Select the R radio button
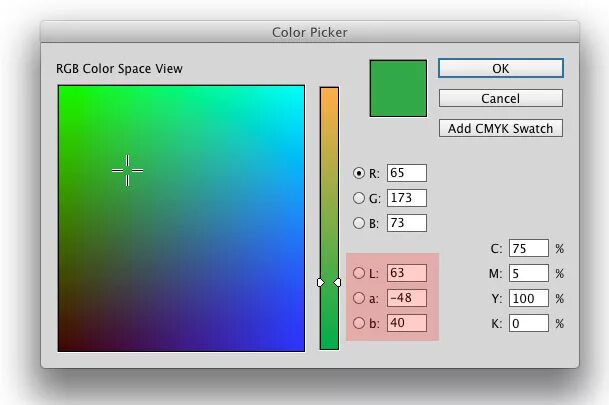 point(359,173)
